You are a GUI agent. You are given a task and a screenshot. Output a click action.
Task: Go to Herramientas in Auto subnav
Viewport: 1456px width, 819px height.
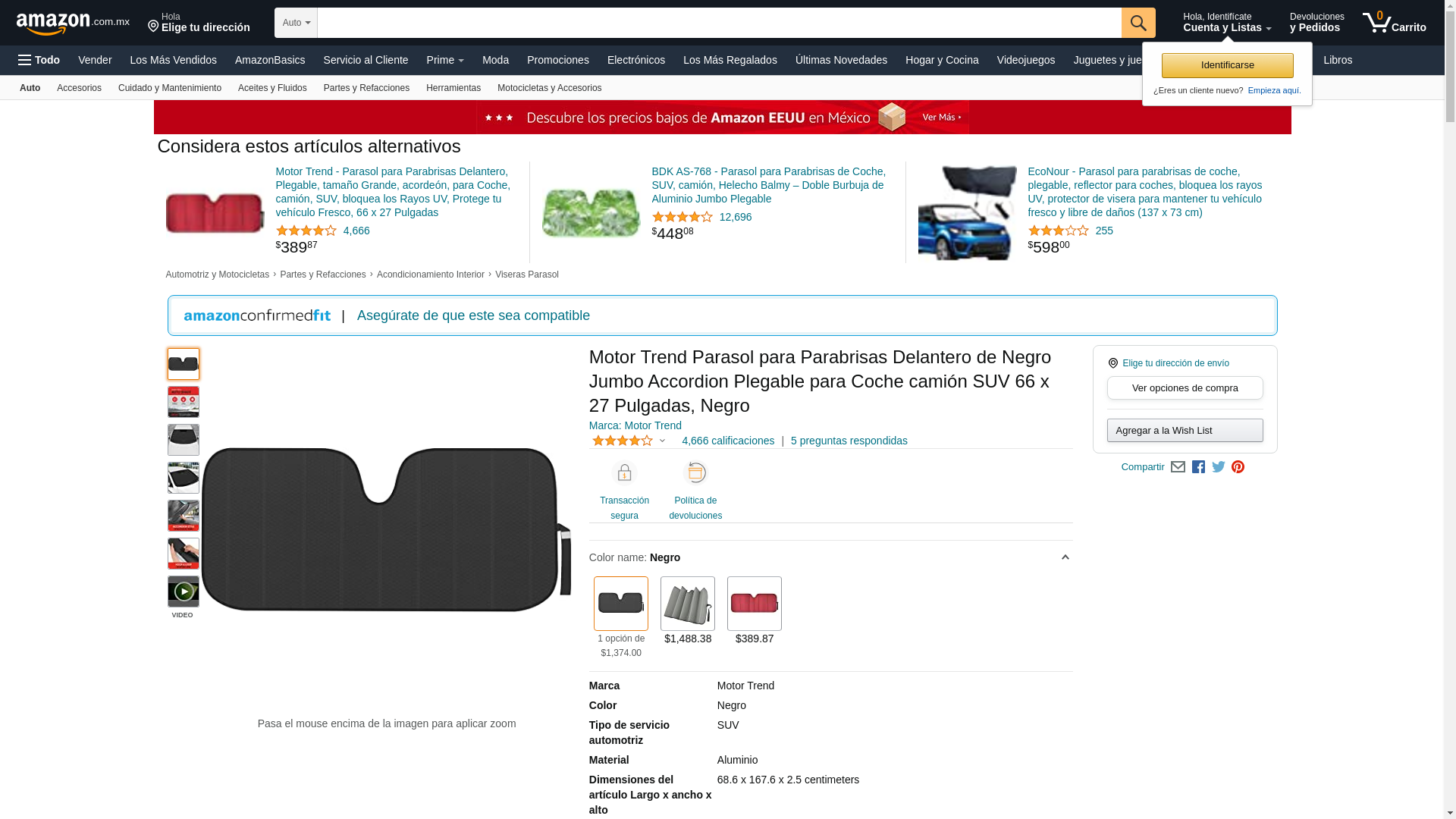point(453,88)
